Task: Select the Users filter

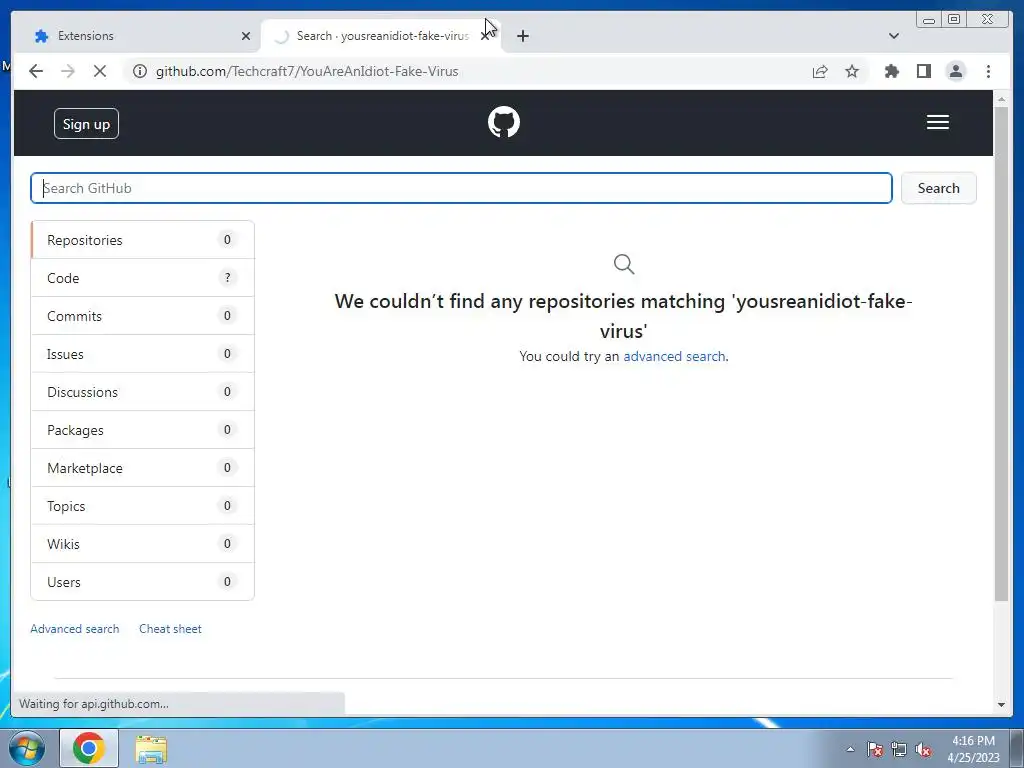Action: [x=142, y=581]
